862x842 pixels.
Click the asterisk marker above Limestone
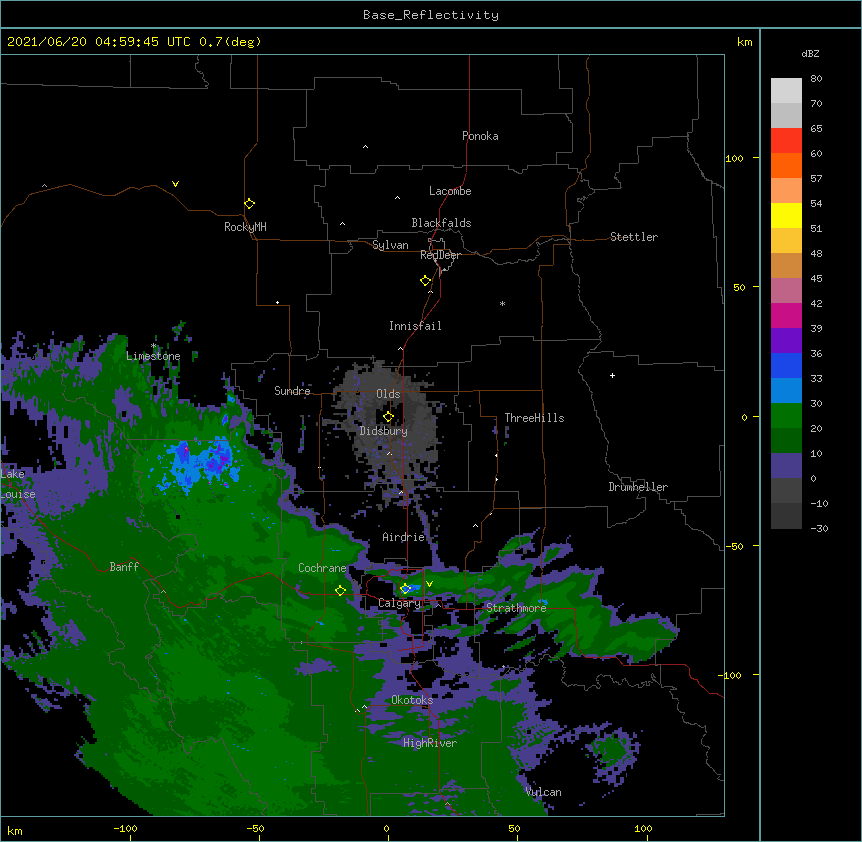pyautogui.click(x=153, y=346)
